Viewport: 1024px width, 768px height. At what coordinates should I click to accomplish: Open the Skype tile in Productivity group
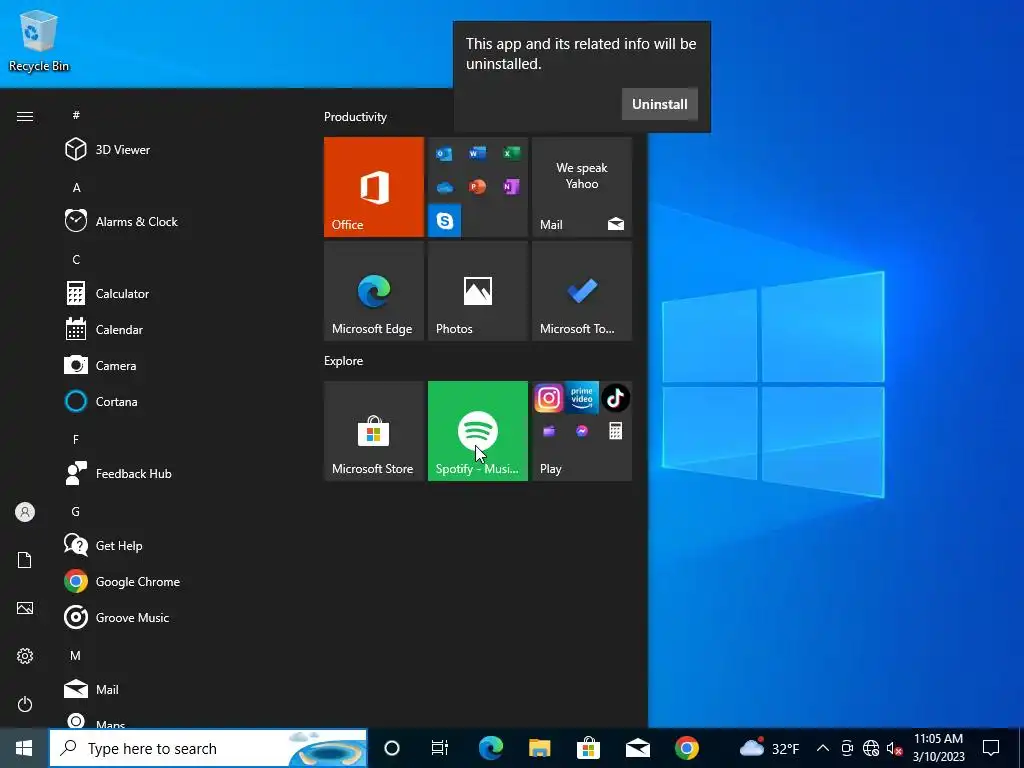tap(445, 221)
